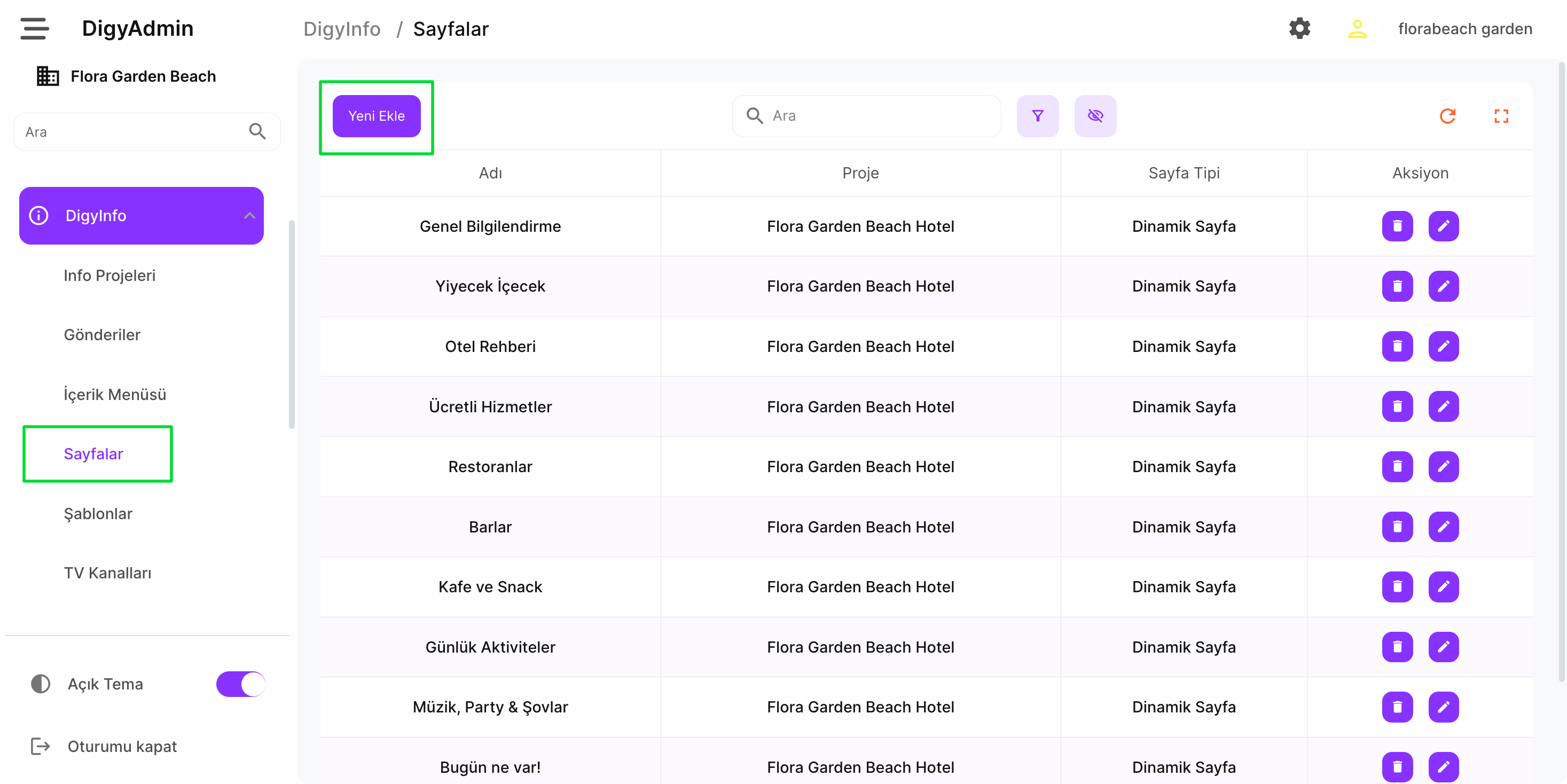
Task: Go to TV Kanalları menu item
Action: (x=108, y=573)
